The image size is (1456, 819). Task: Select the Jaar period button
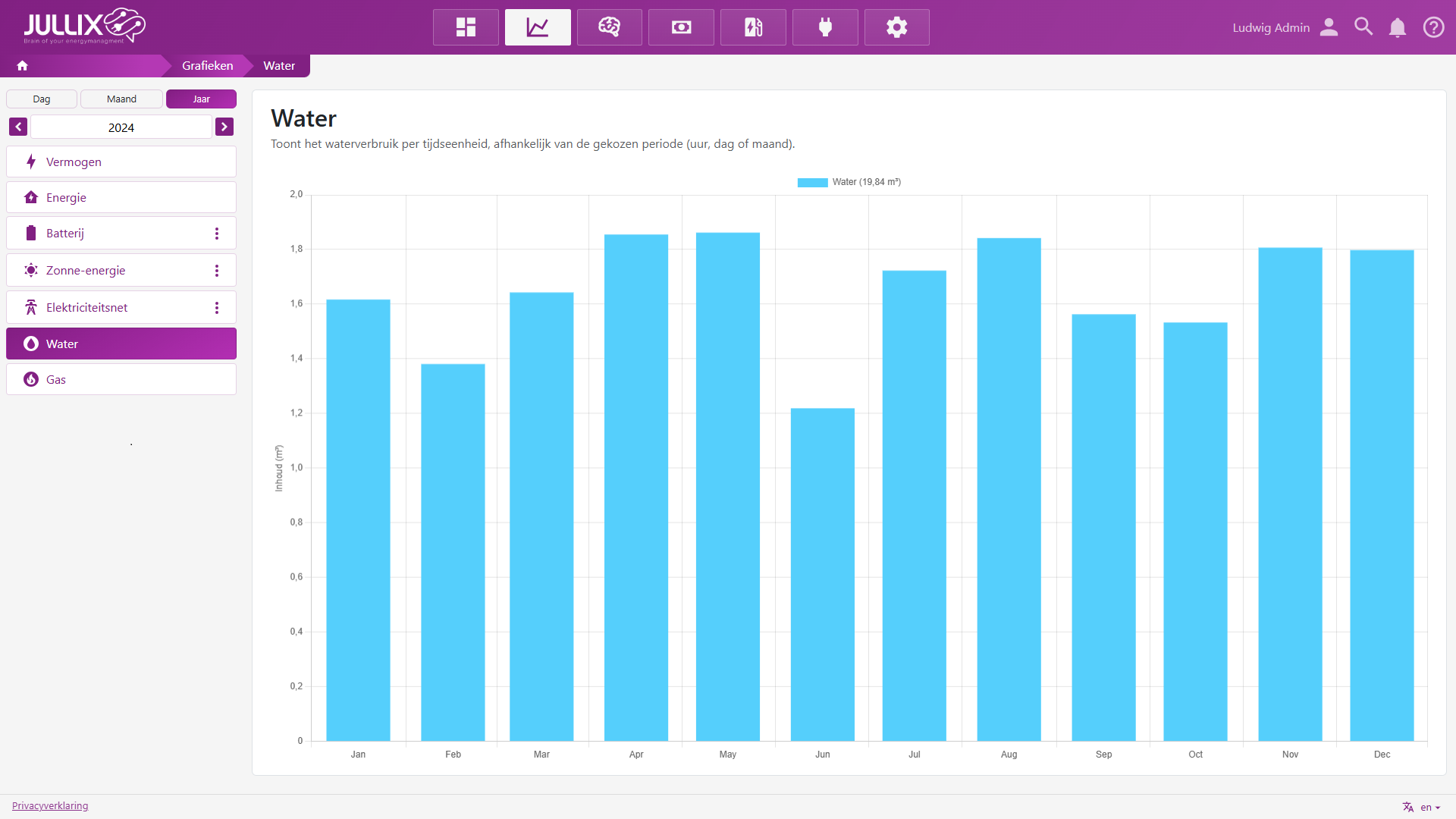[201, 99]
